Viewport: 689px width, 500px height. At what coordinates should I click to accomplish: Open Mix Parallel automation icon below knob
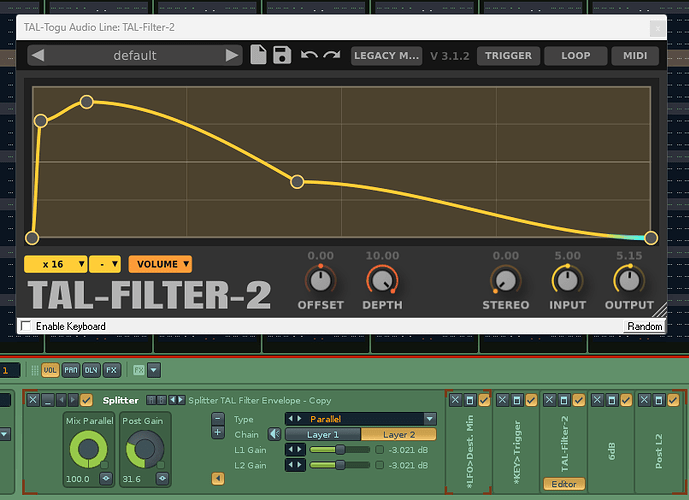coord(106,478)
